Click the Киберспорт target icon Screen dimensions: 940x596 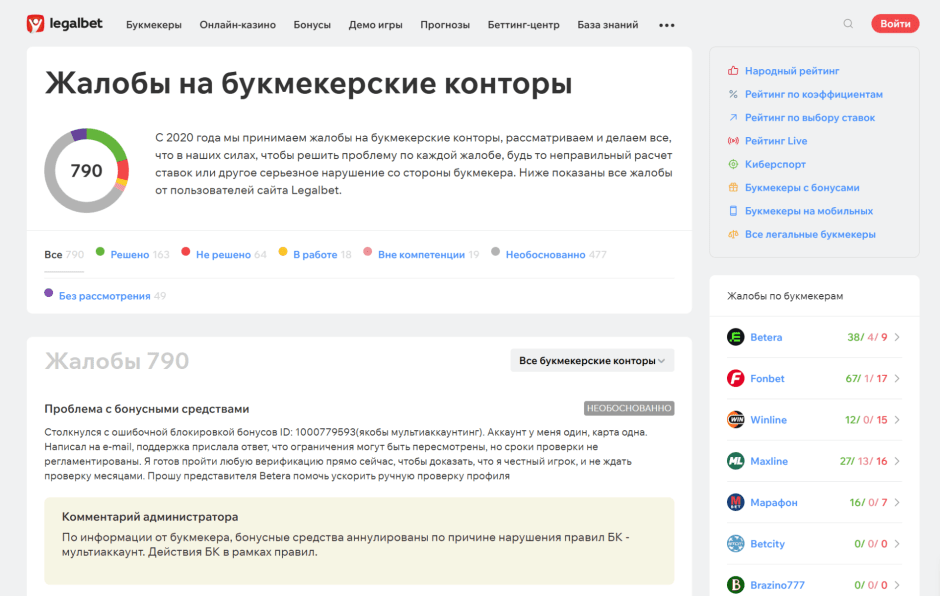coord(733,164)
